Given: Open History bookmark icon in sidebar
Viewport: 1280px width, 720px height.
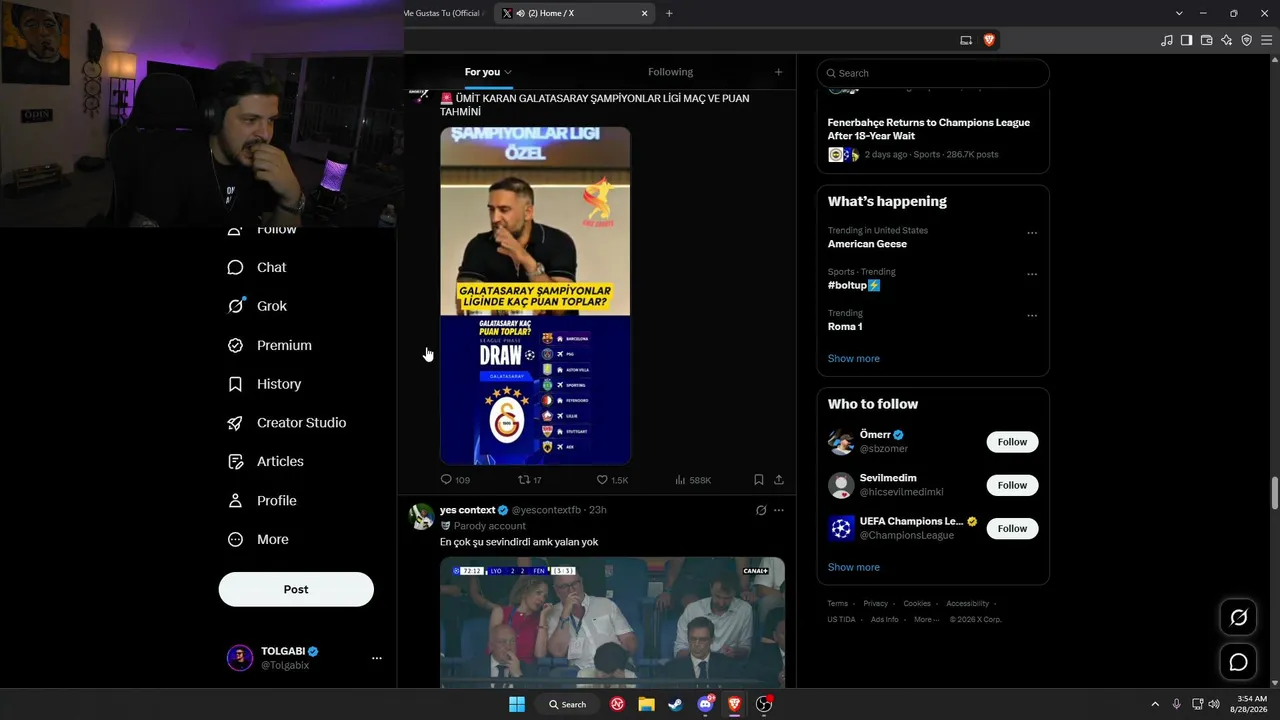Looking at the screenshot, I should click(235, 384).
